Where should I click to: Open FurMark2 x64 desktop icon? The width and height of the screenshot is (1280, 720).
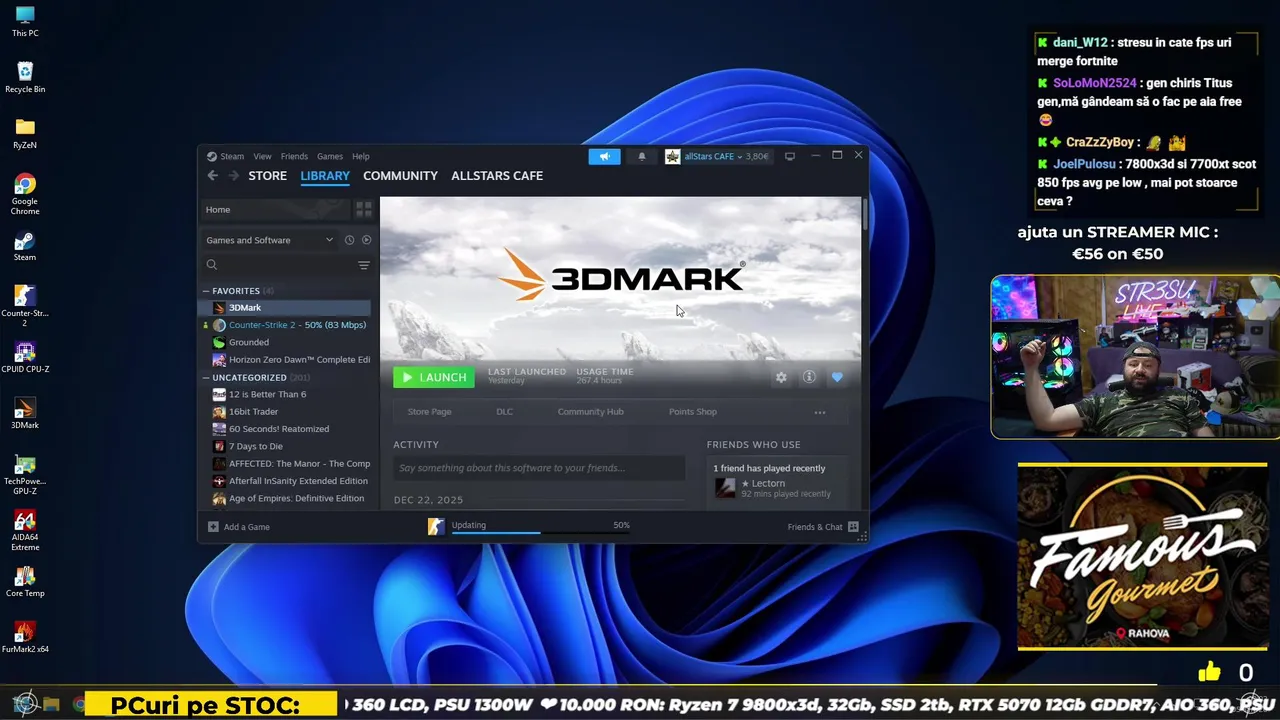[x=25, y=638]
